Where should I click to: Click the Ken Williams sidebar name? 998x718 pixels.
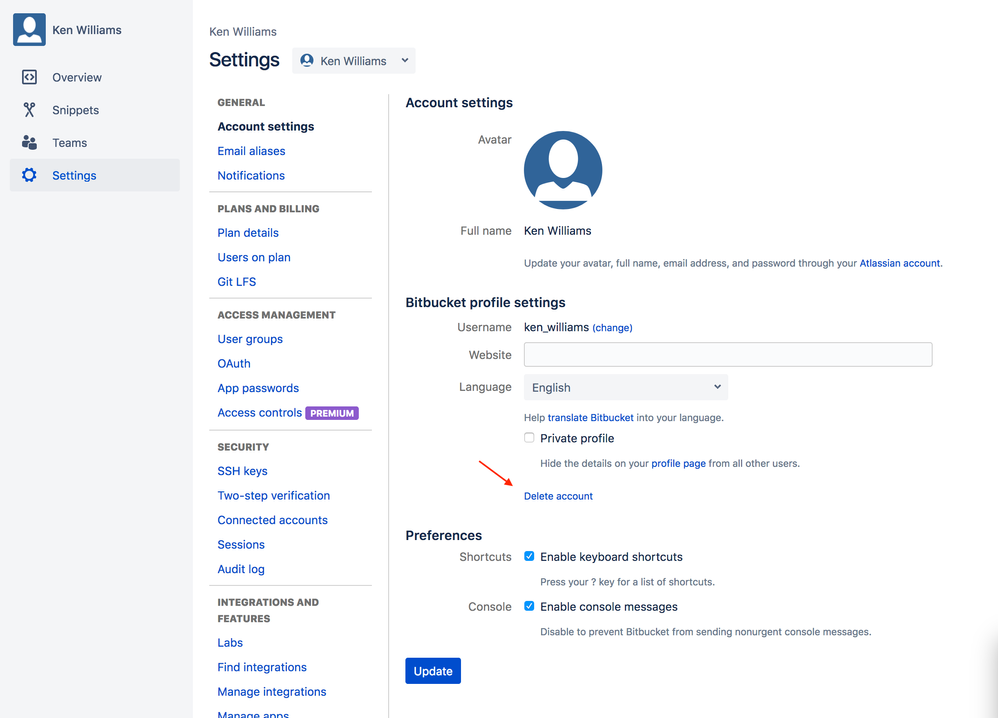(x=87, y=30)
